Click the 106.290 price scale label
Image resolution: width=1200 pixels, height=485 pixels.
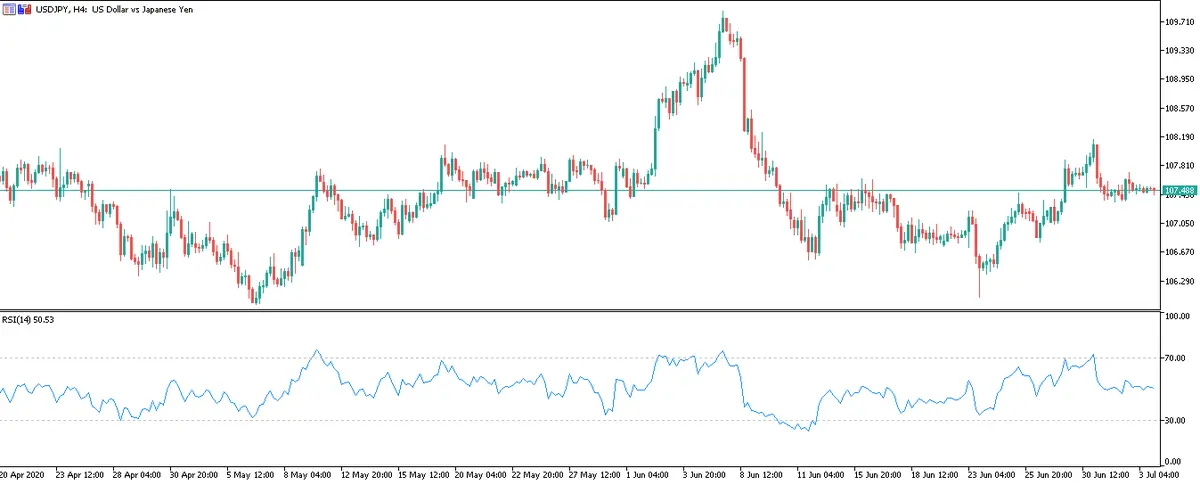pyautogui.click(x=1179, y=282)
